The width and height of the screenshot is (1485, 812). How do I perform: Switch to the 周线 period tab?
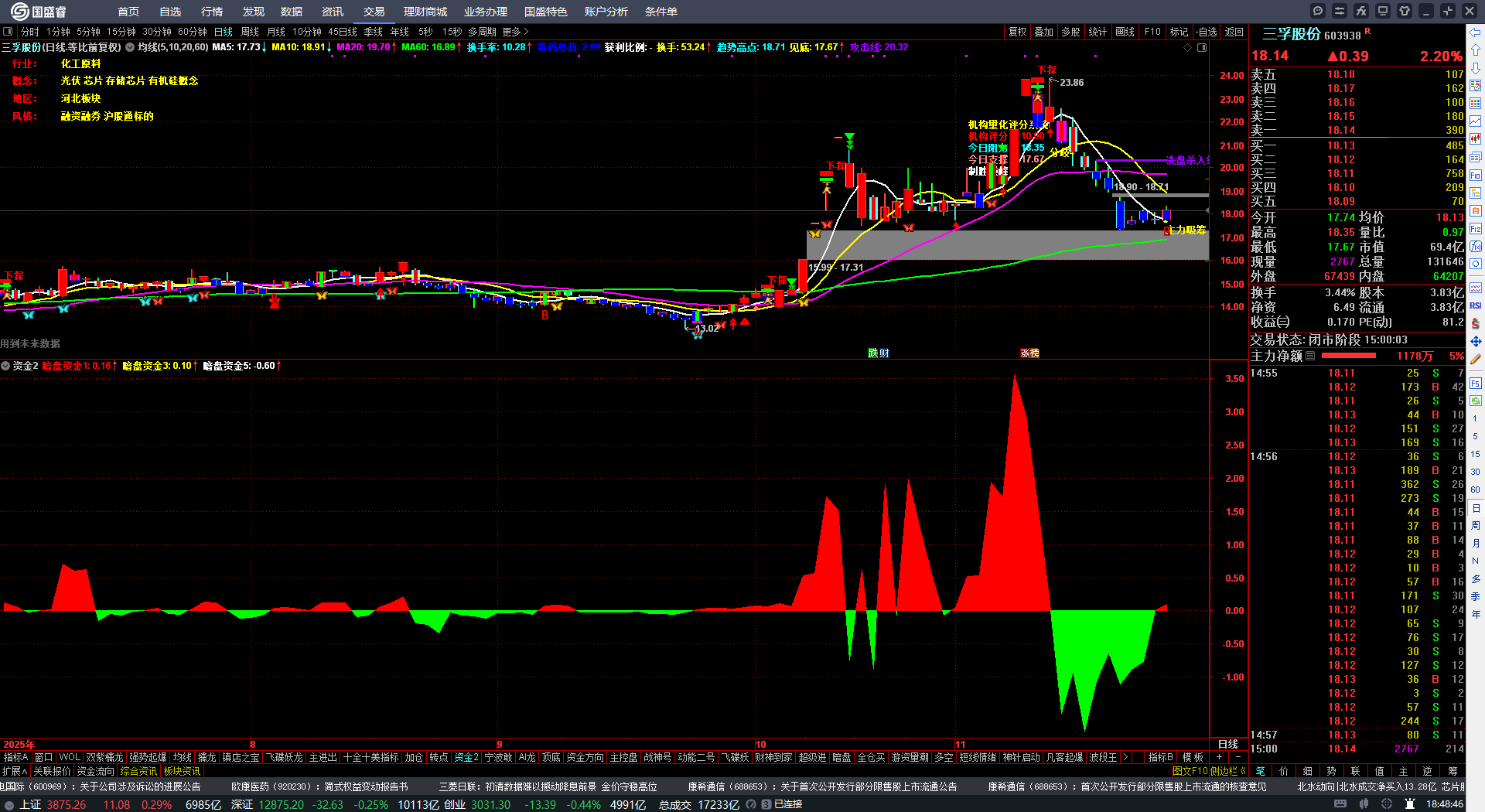tap(250, 32)
